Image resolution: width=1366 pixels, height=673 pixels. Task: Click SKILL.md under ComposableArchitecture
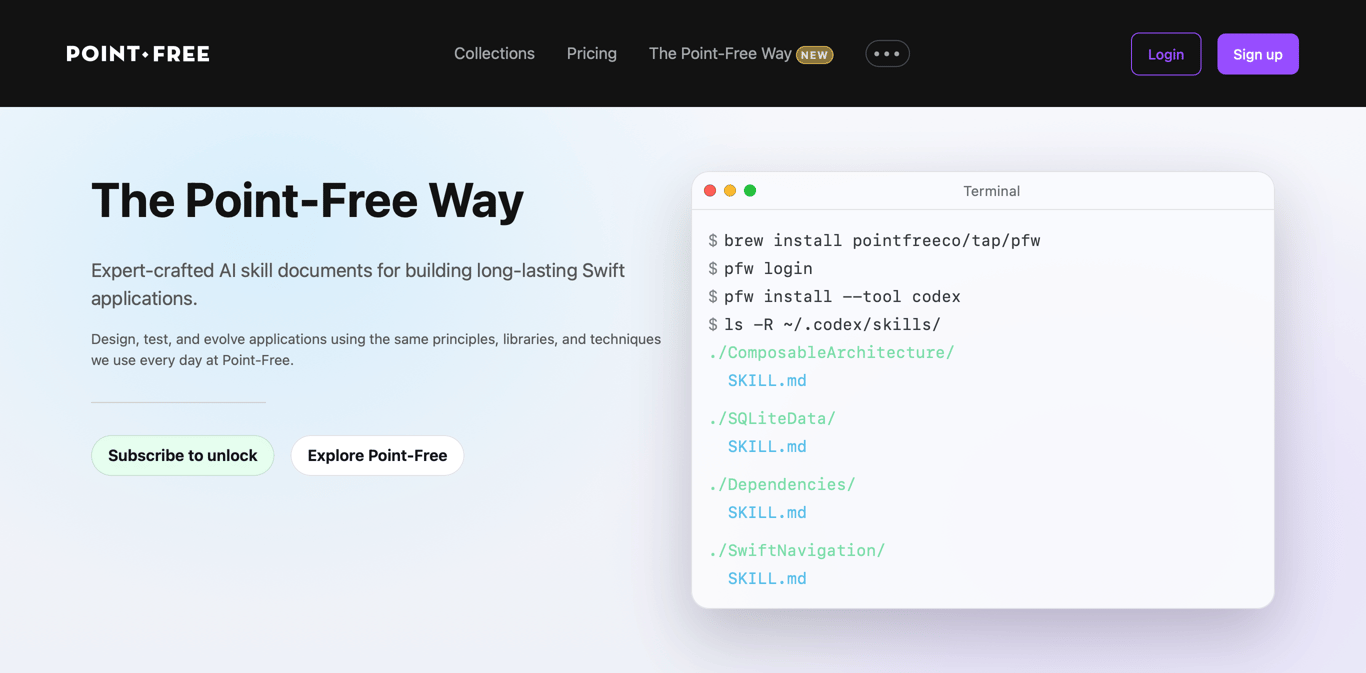[x=767, y=380]
